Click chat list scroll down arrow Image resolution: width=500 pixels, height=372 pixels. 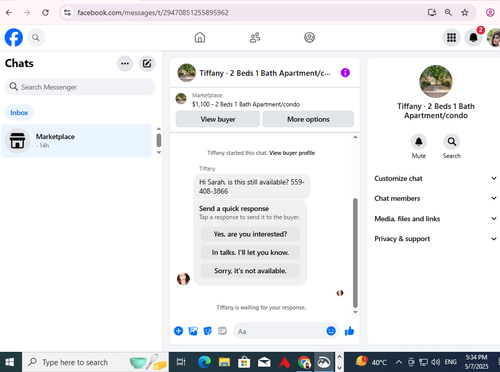coord(159,152)
